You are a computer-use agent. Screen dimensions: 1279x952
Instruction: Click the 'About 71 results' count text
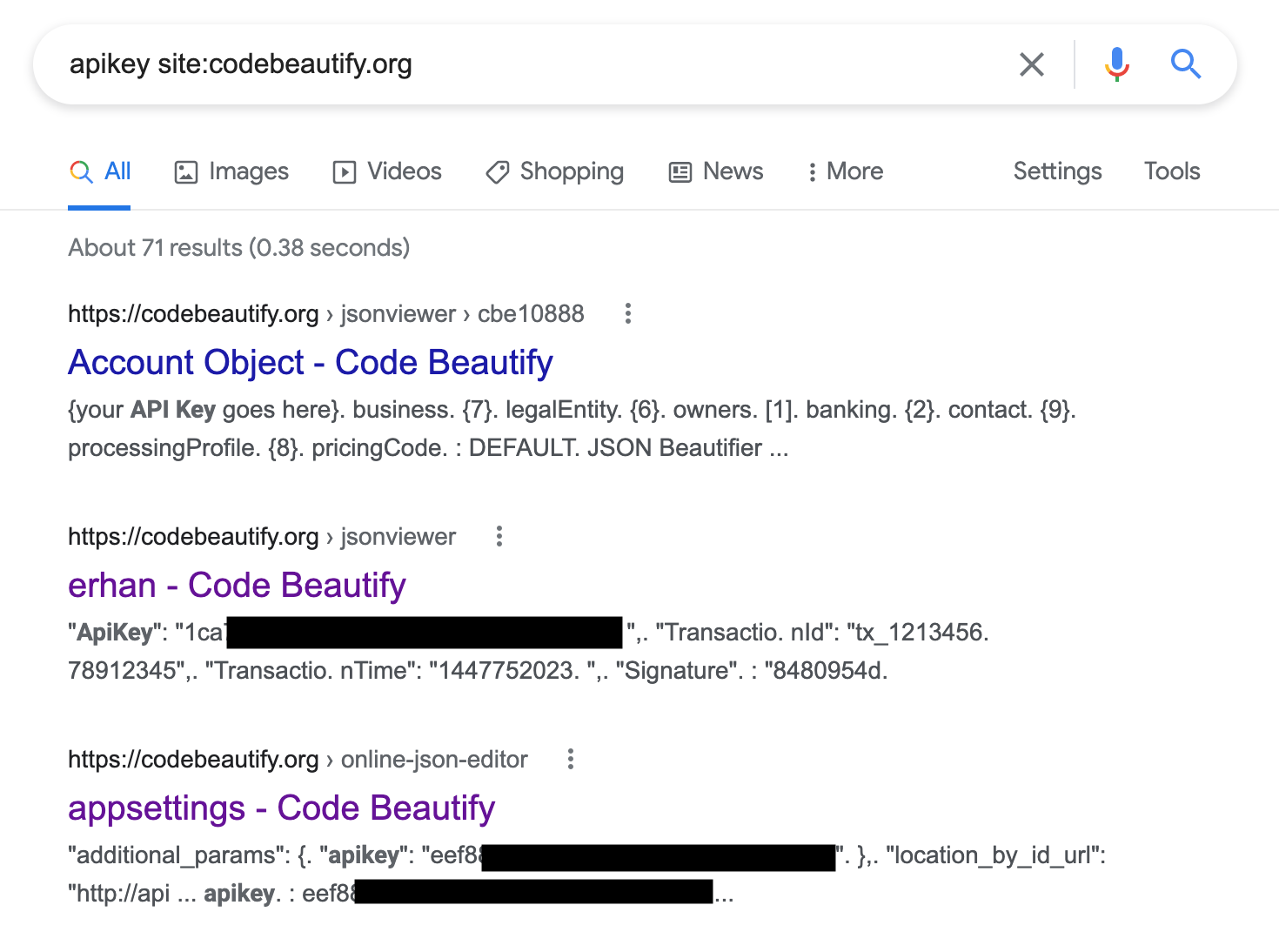coord(239,248)
